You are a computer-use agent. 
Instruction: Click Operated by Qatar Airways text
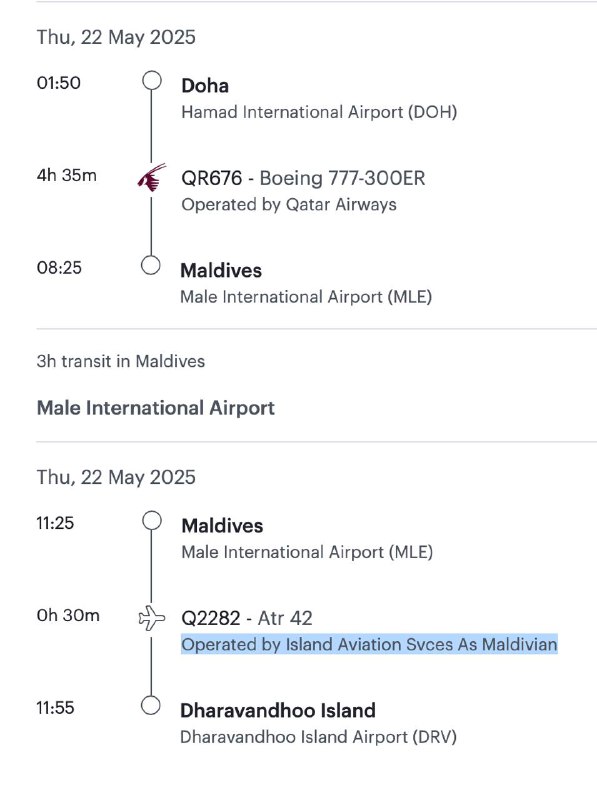[289, 205]
